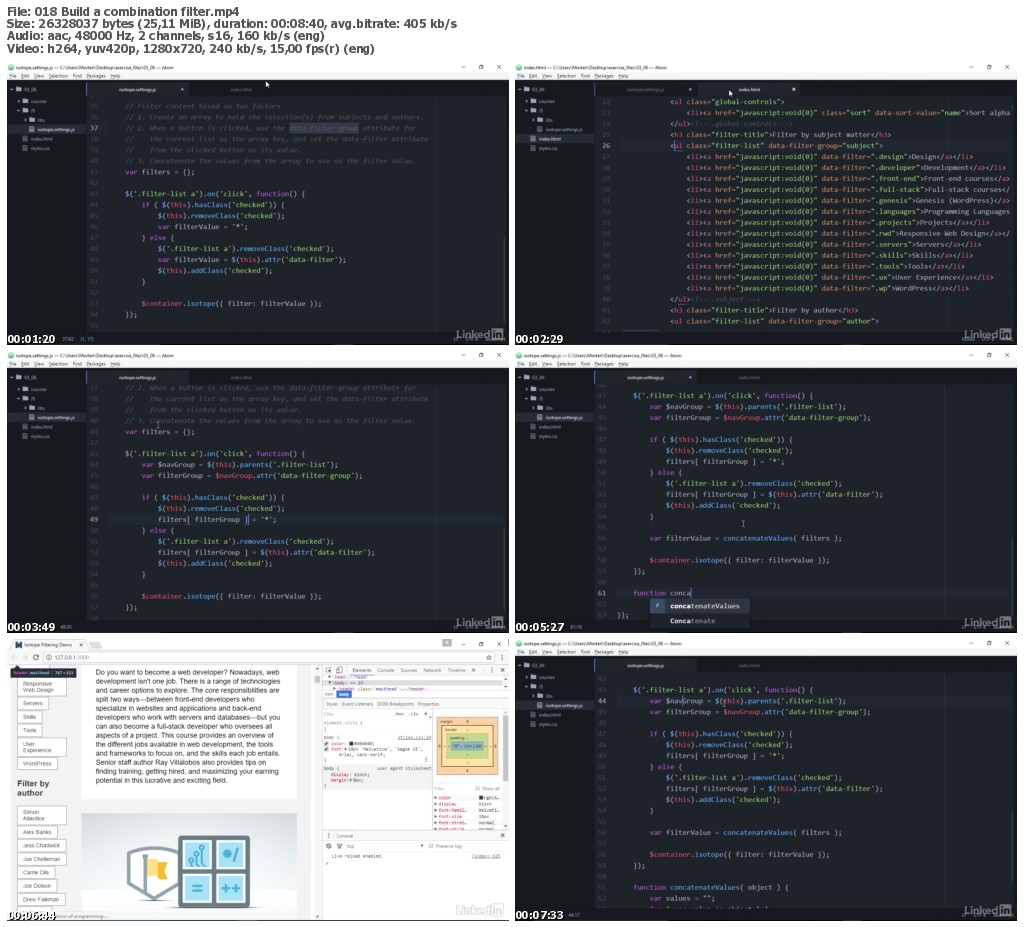Image resolution: width=1024 pixels, height=927 pixels.
Task: Click the console filter funnel icon
Action: [340, 846]
